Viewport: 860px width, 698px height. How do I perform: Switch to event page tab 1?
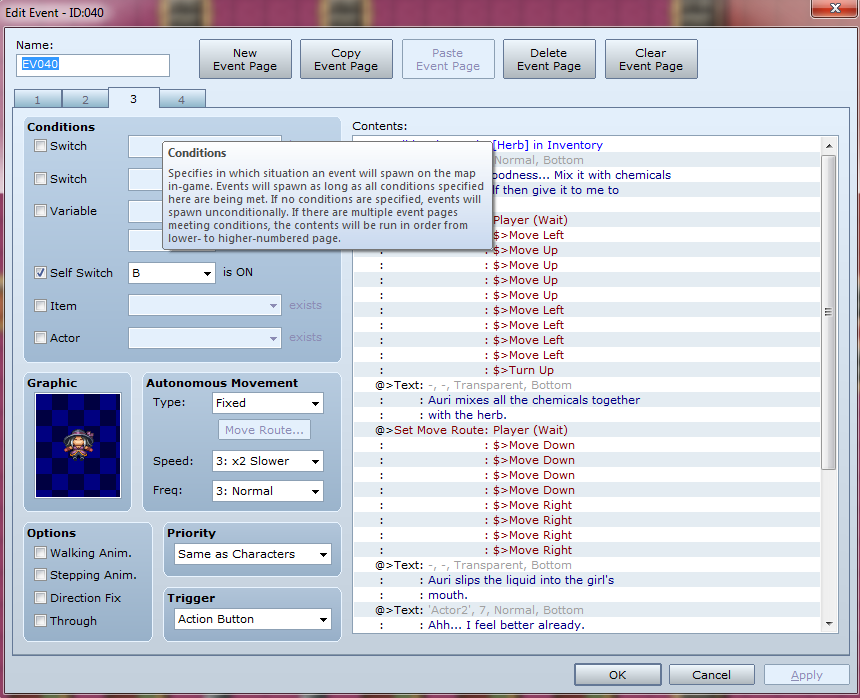click(x=37, y=99)
